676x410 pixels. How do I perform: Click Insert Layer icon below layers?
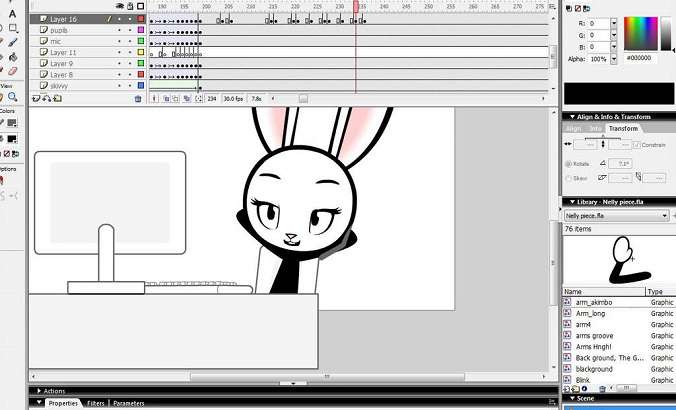click(x=36, y=99)
